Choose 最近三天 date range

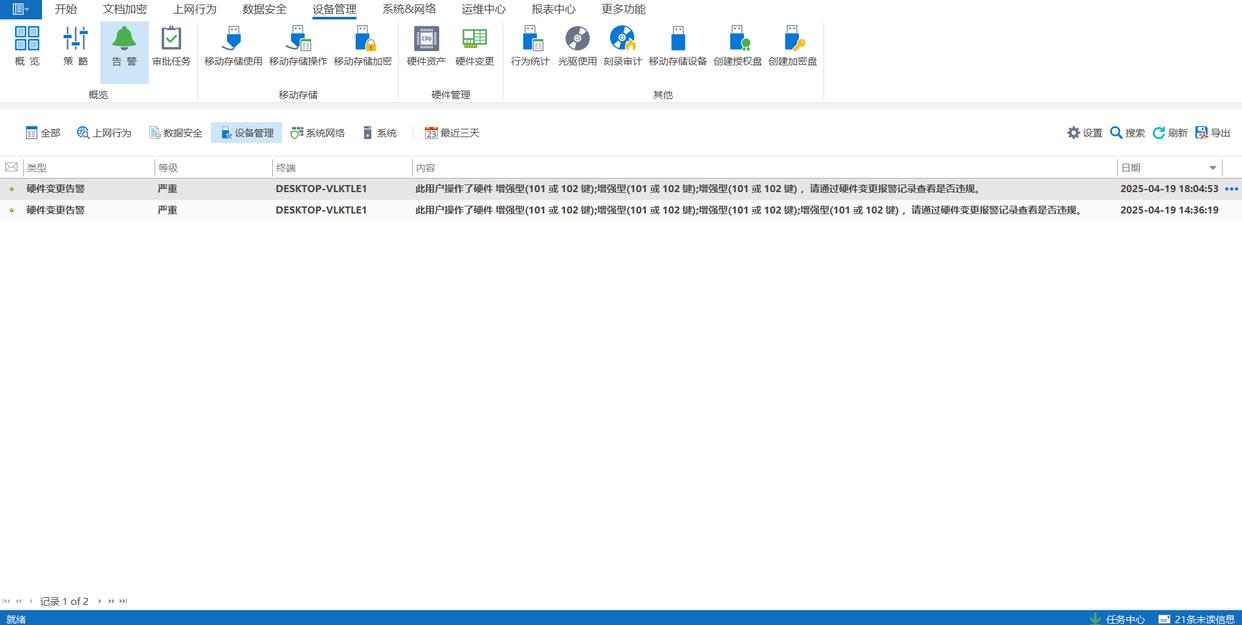[x=452, y=133]
